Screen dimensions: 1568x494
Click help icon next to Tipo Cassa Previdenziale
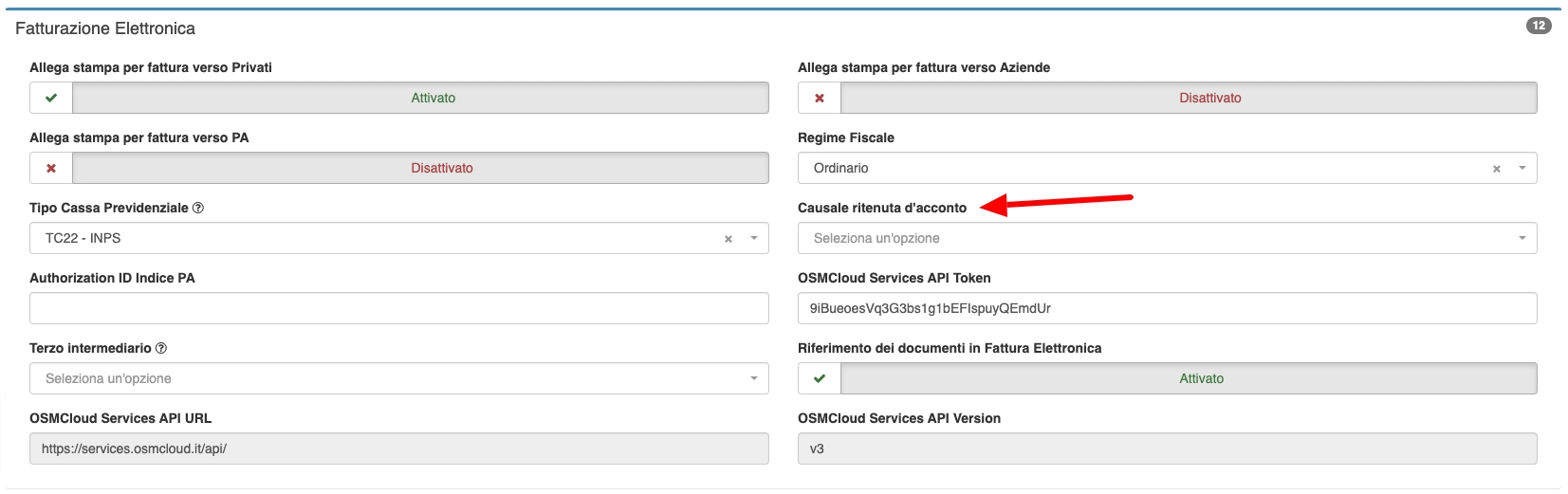(198, 209)
